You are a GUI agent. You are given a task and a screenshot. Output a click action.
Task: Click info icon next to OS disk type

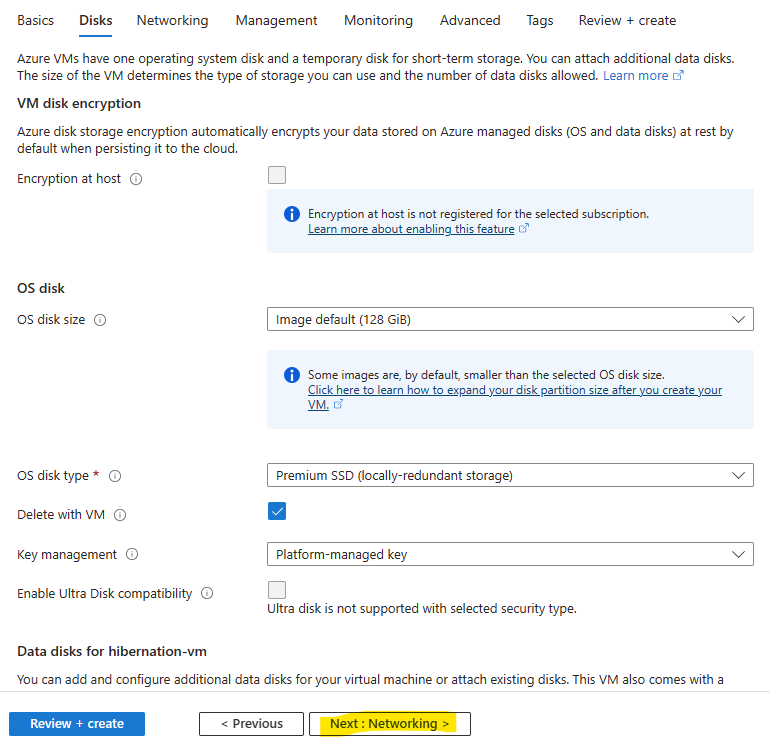pos(115,476)
